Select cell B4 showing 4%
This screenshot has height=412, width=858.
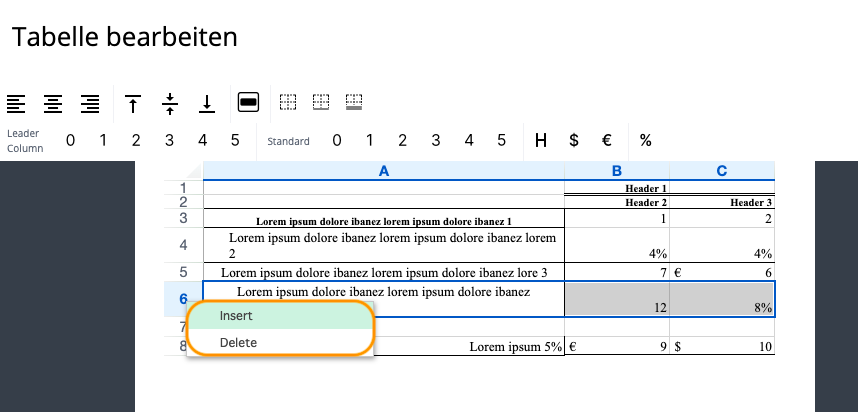point(617,245)
